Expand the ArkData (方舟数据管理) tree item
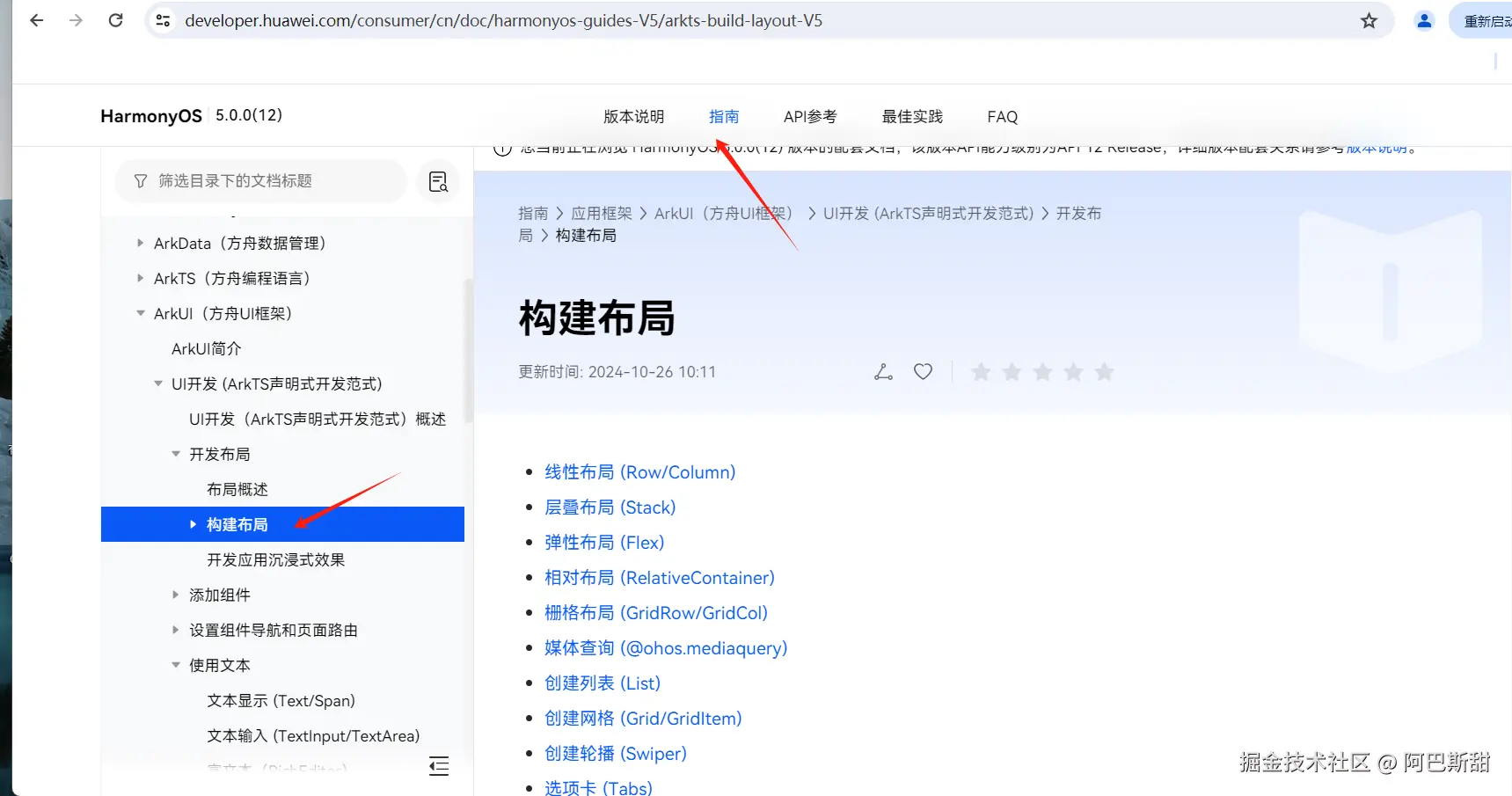Screen dimensions: 1512x796 141,243
